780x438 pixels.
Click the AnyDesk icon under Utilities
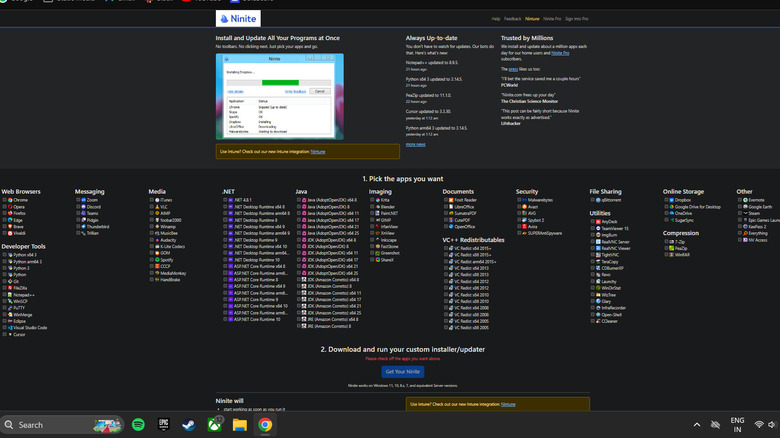(x=598, y=221)
